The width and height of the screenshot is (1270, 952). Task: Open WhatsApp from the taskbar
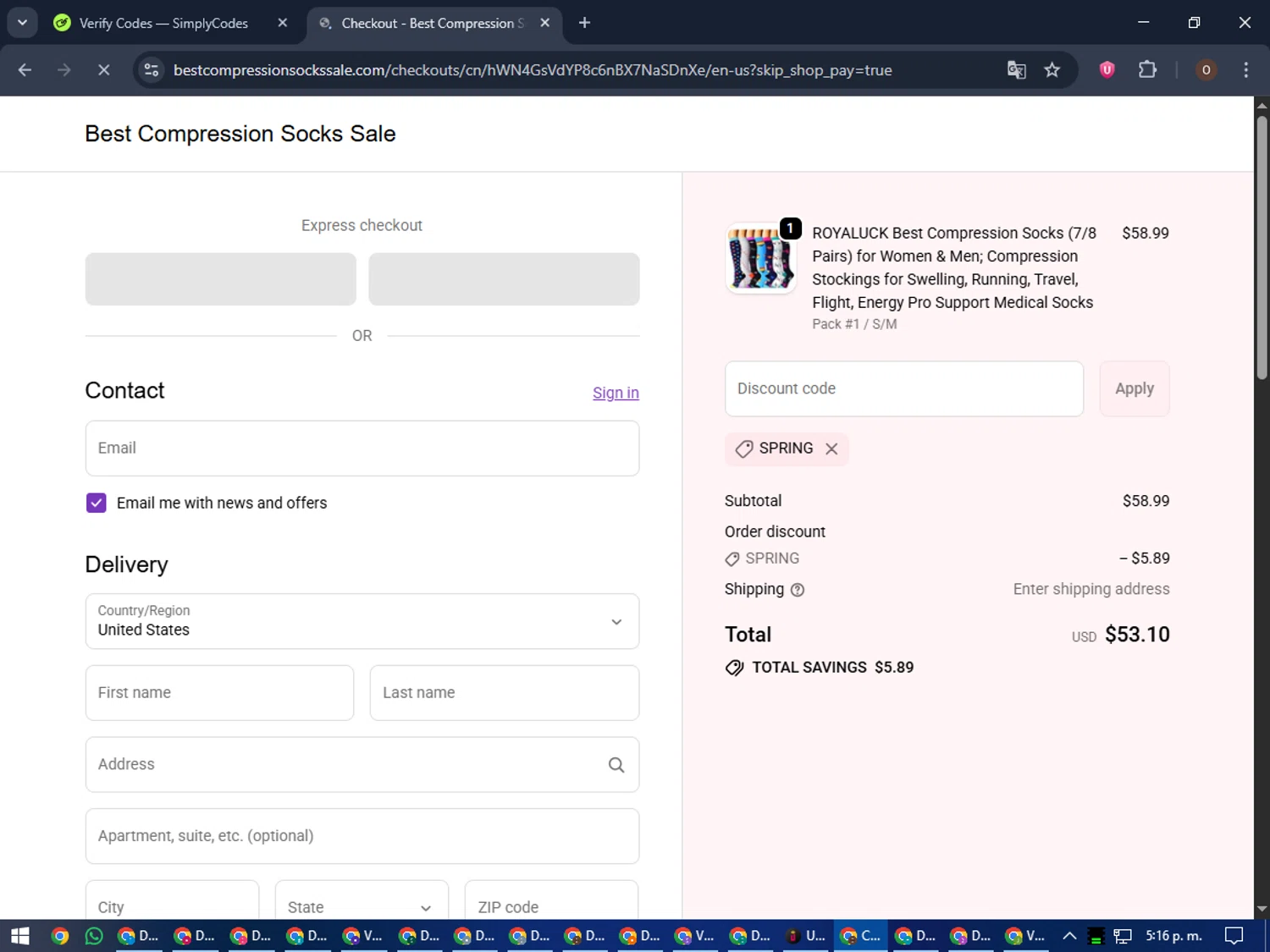point(94,936)
